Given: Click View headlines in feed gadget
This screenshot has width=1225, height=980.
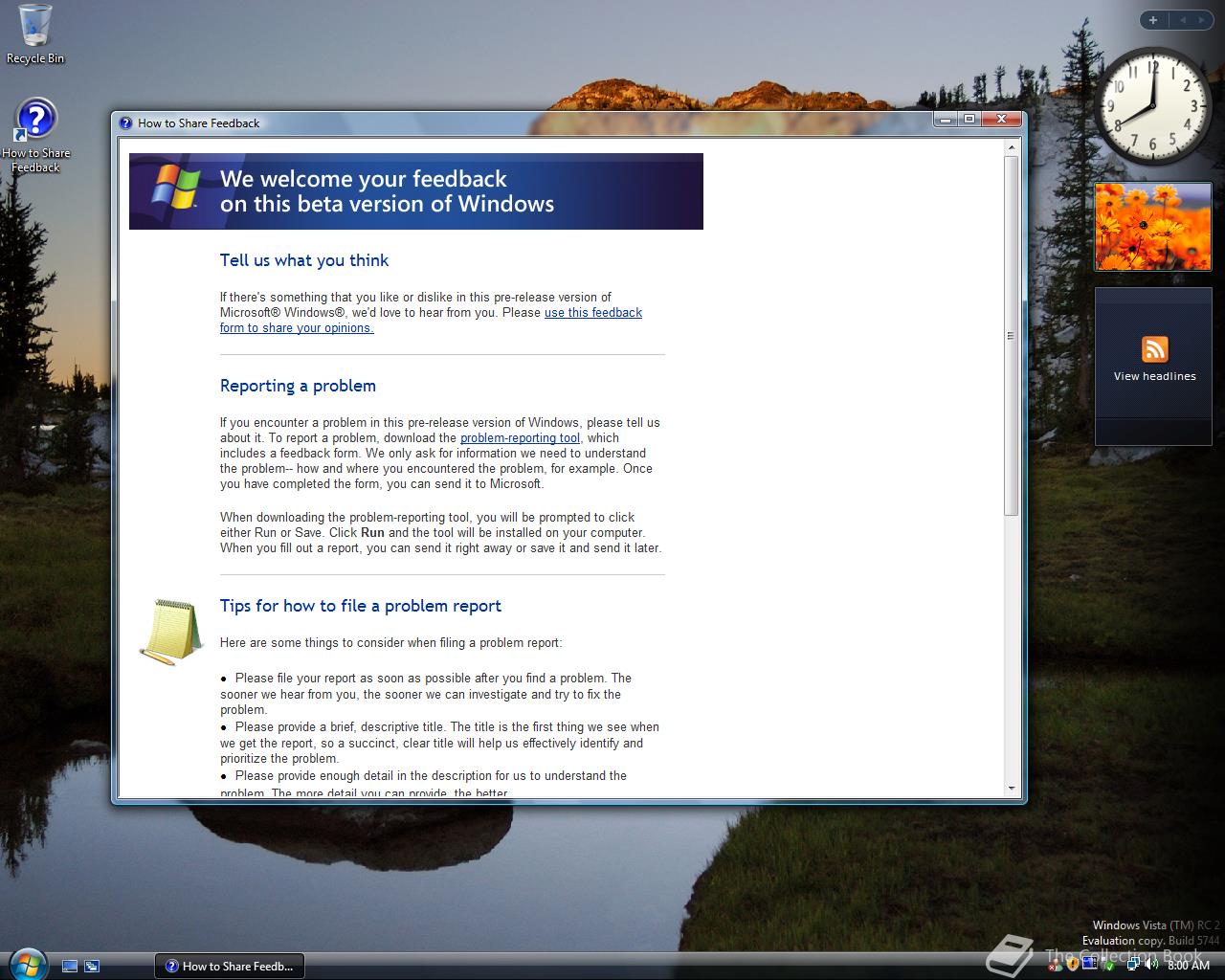Looking at the screenshot, I should (x=1154, y=376).
